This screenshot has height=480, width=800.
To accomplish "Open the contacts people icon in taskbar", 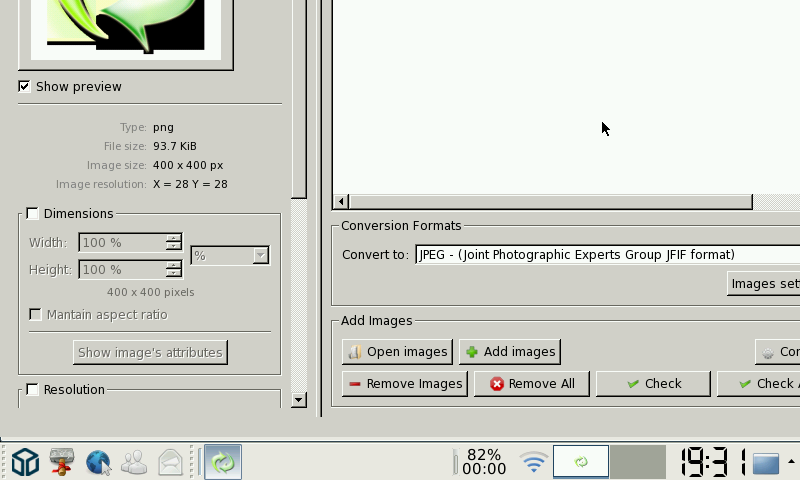I will pos(134,462).
